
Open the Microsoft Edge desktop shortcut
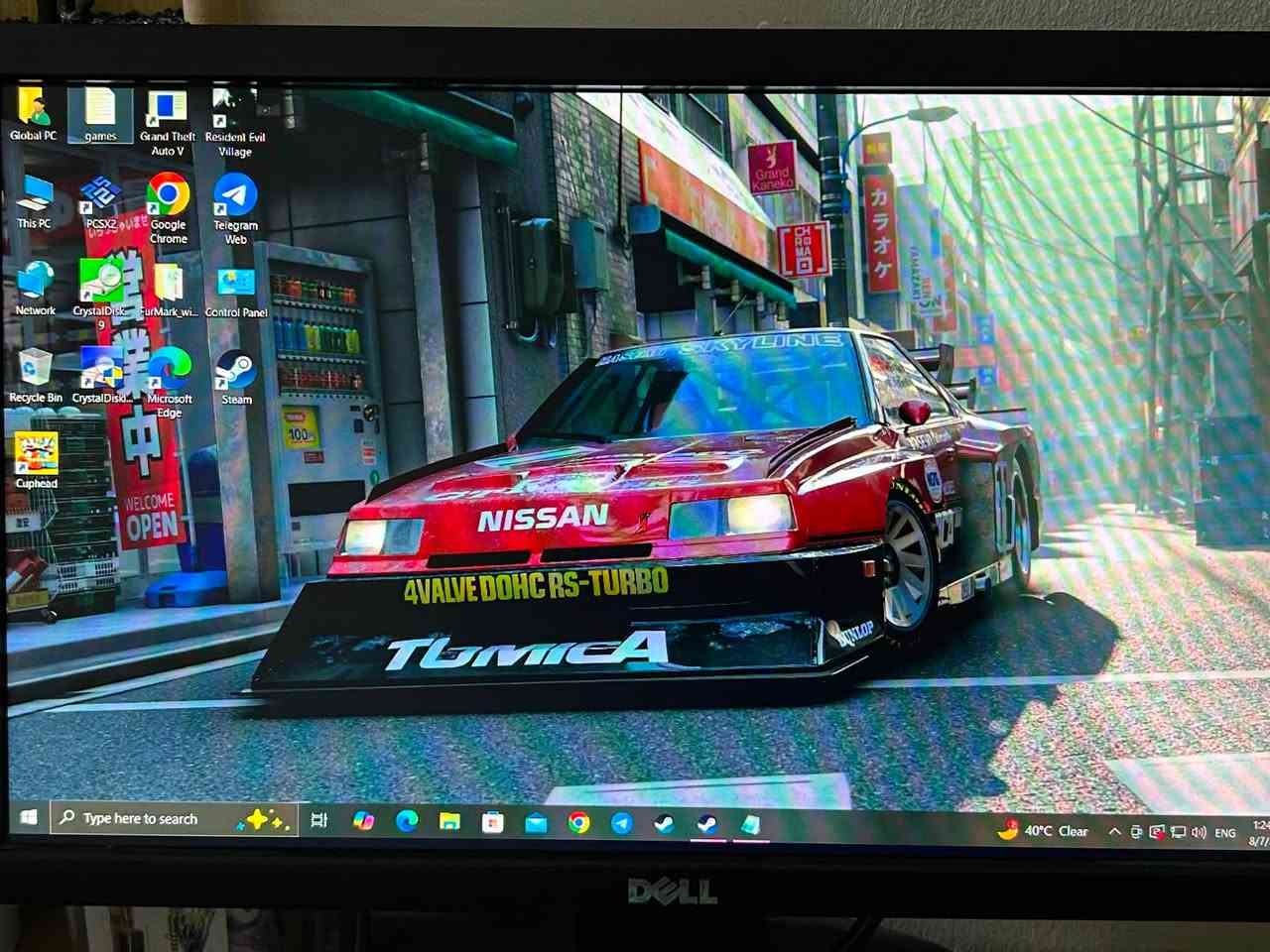(x=169, y=383)
